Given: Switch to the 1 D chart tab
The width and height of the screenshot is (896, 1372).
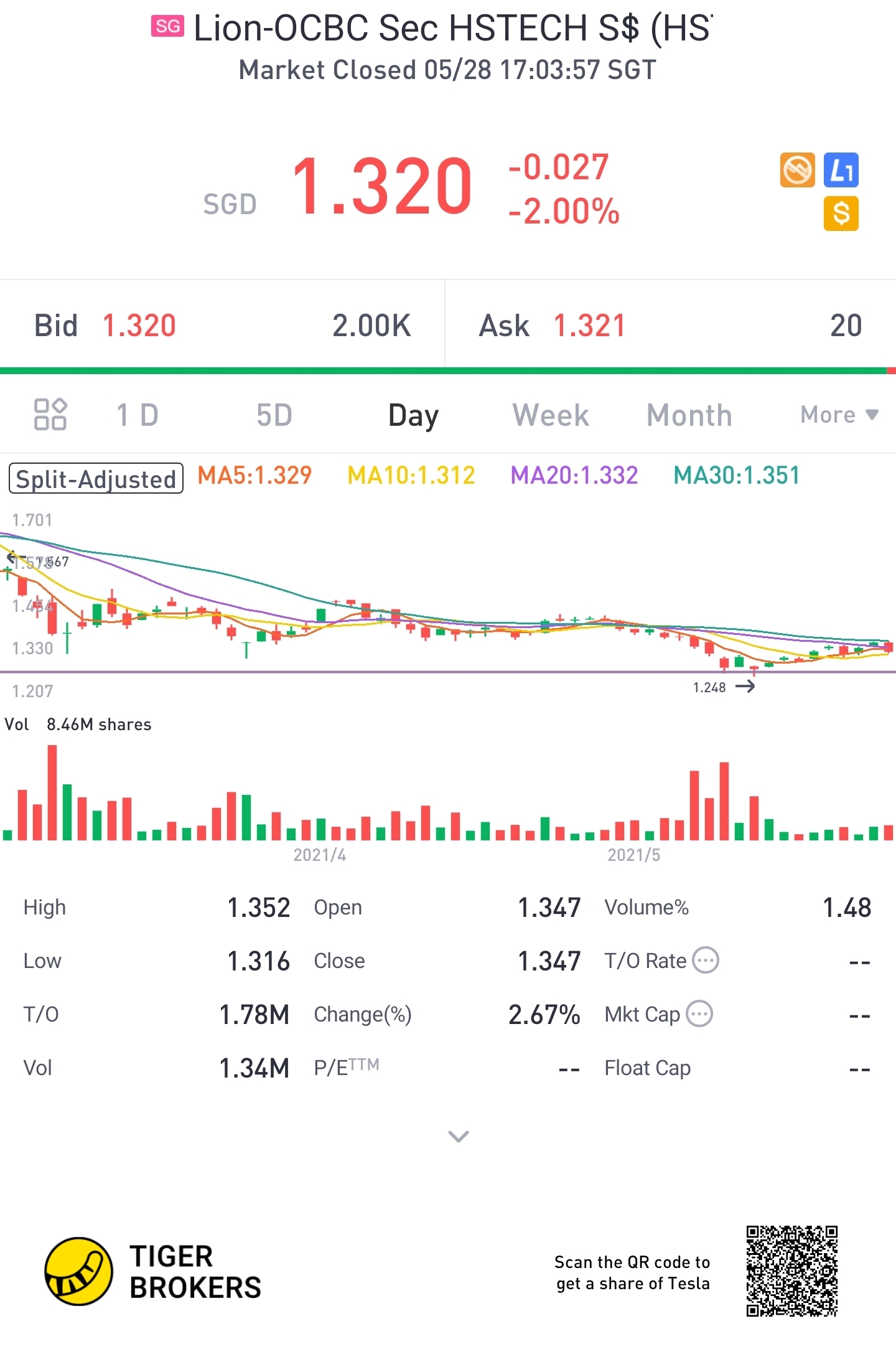Looking at the screenshot, I should (x=138, y=415).
